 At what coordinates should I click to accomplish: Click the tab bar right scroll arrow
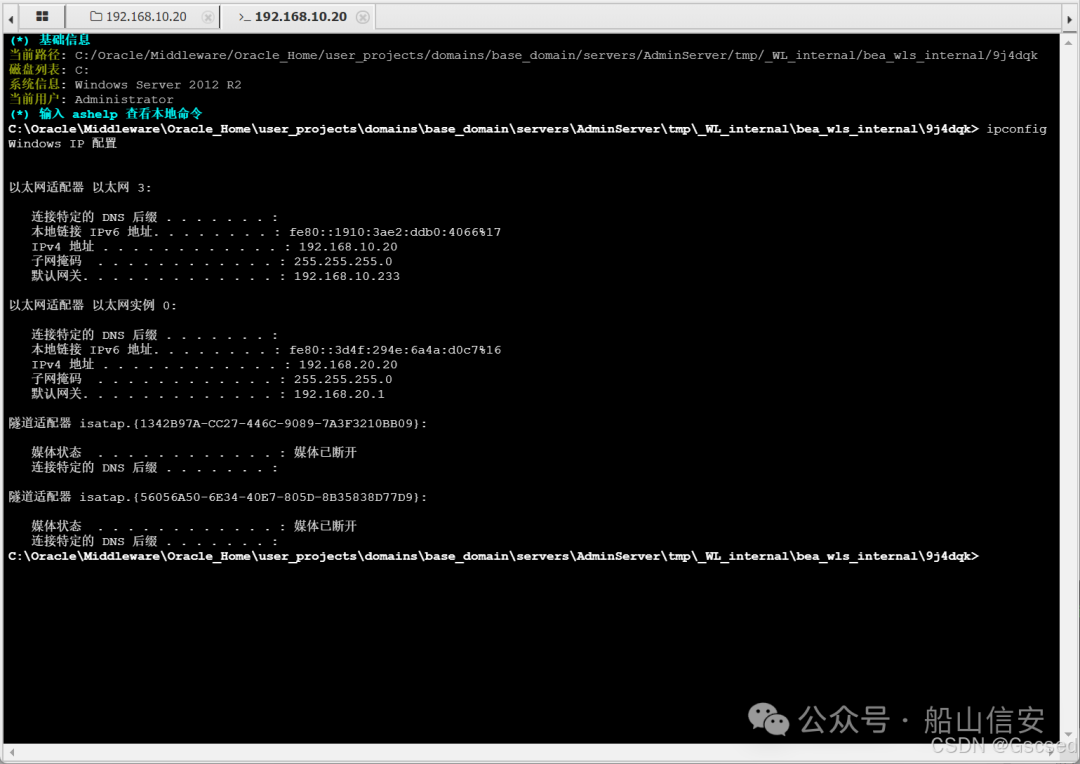[1070, 19]
